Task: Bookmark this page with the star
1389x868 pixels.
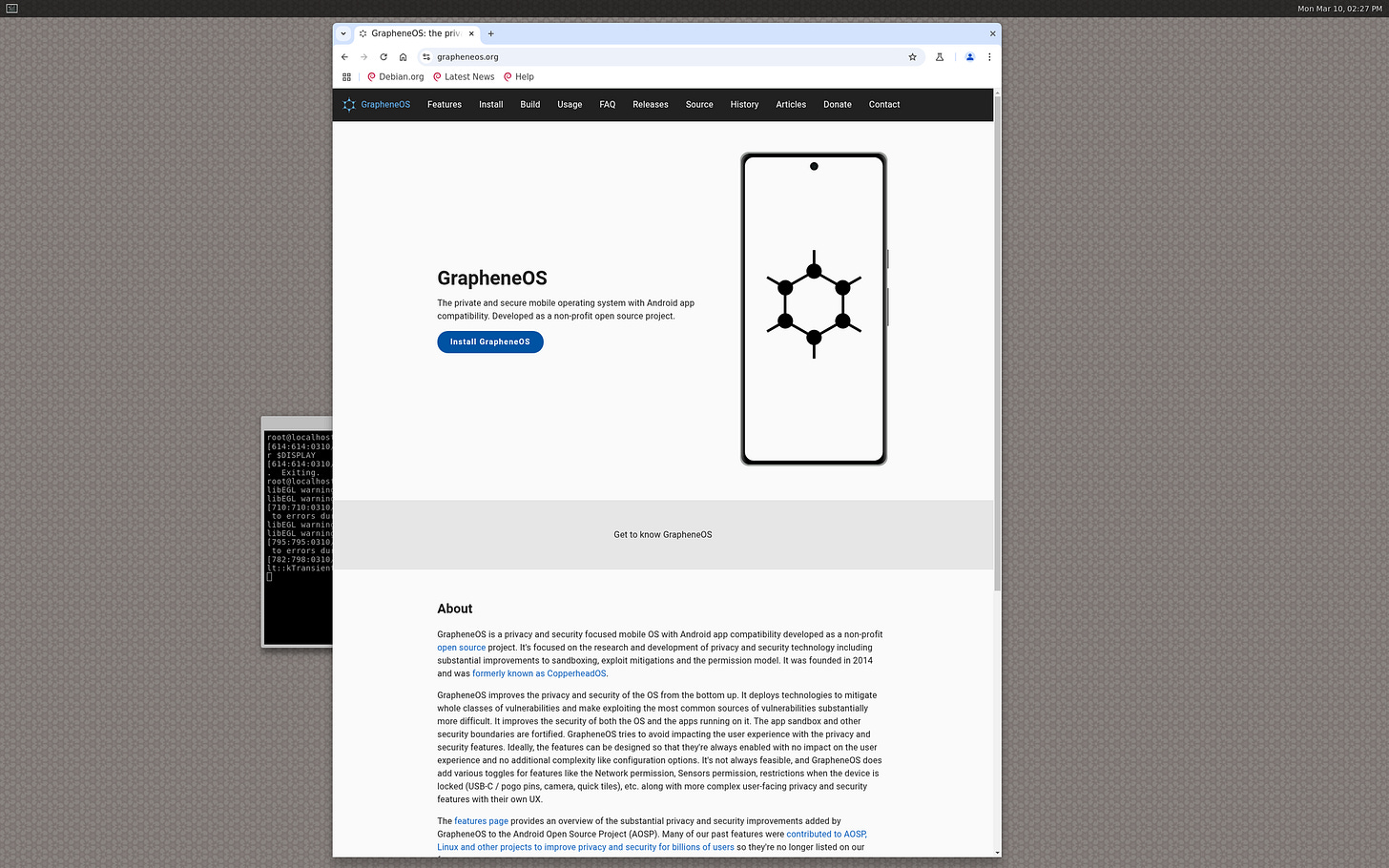Action: (x=912, y=57)
